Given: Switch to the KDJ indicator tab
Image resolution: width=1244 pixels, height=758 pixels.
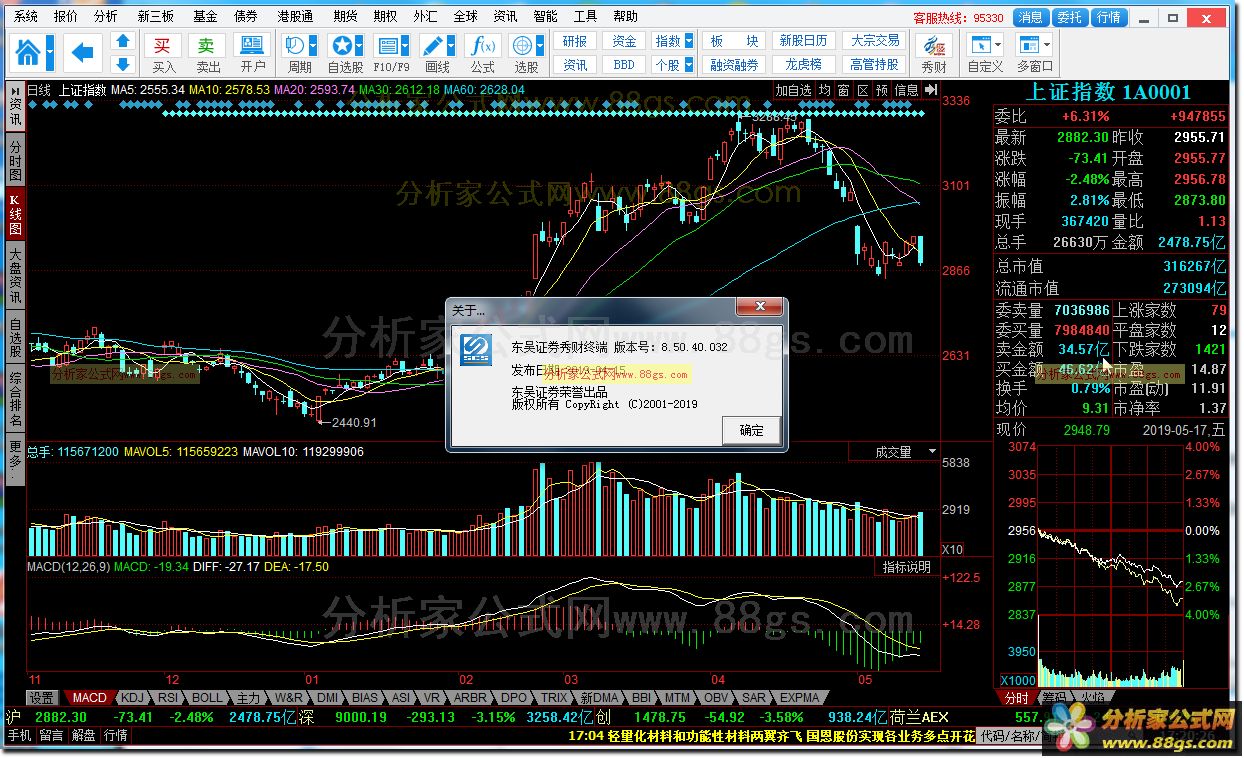Looking at the screenshot, I should pyautogui.click(x=133, y=698).
